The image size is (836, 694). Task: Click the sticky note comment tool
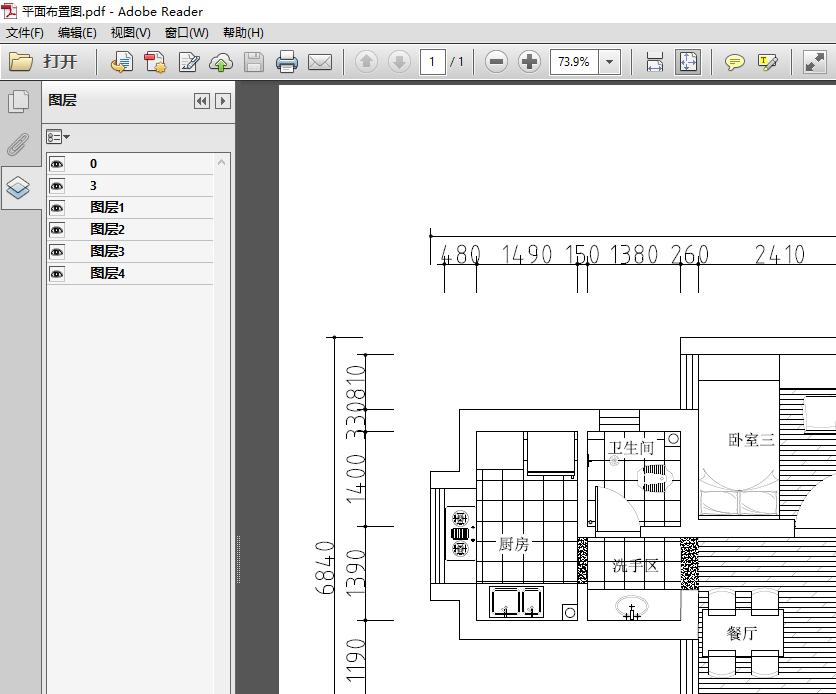(x=734, y=62)
